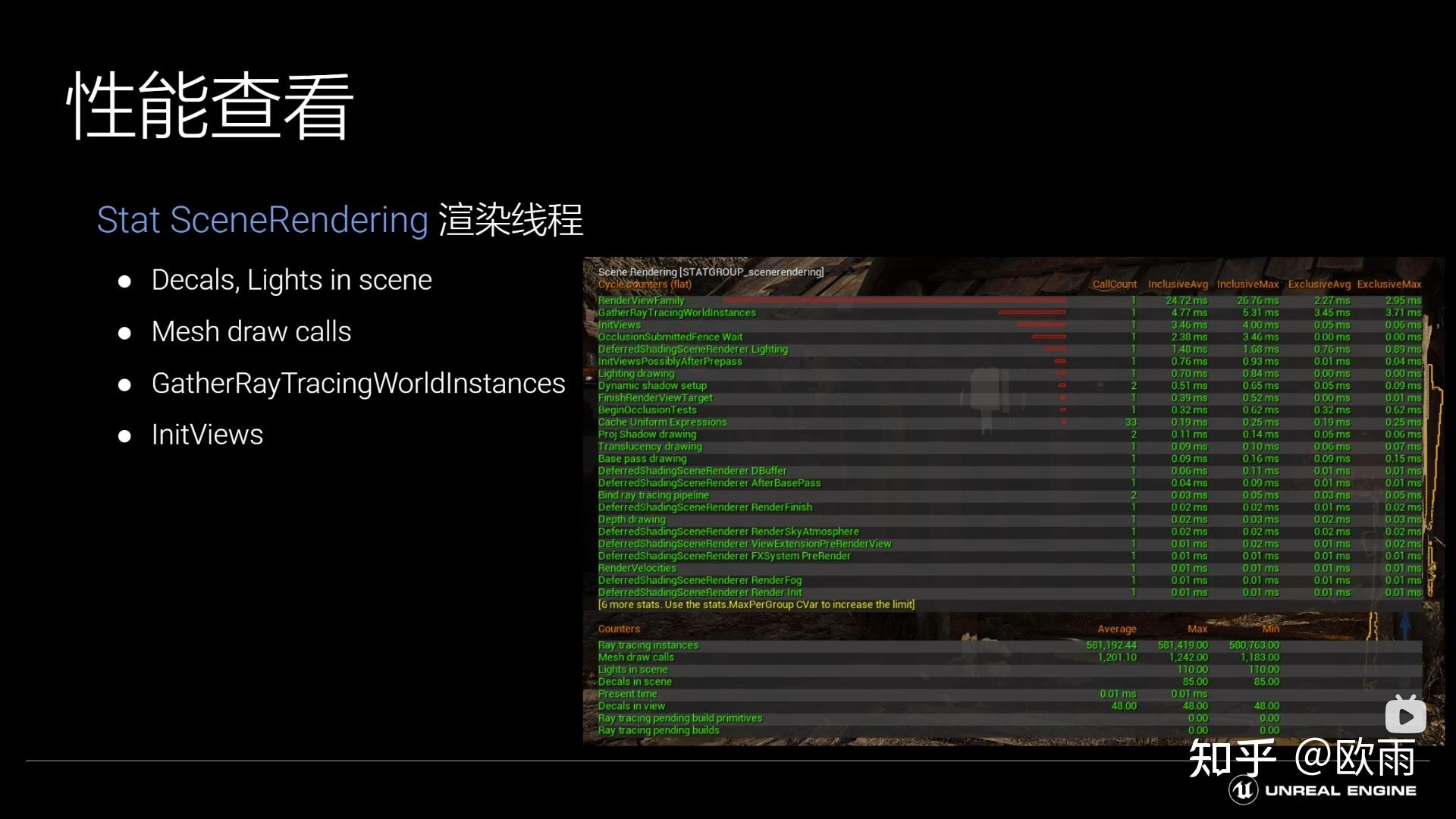This screenshot has height=819, width=1456.
Task: Click the InclusiveAvg column header
Action: point(1177,284)
